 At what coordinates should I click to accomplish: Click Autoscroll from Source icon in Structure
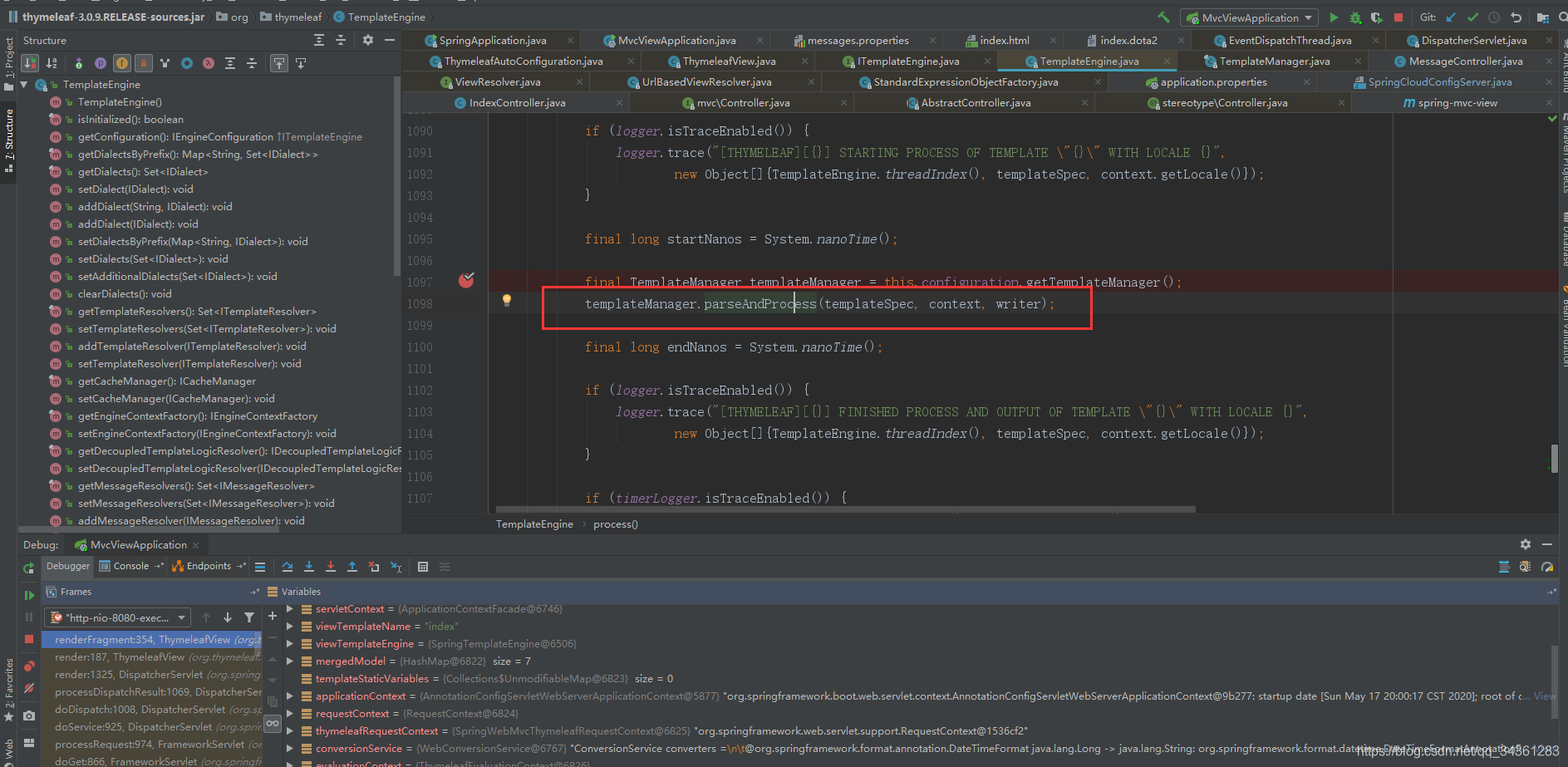point(301,63)
